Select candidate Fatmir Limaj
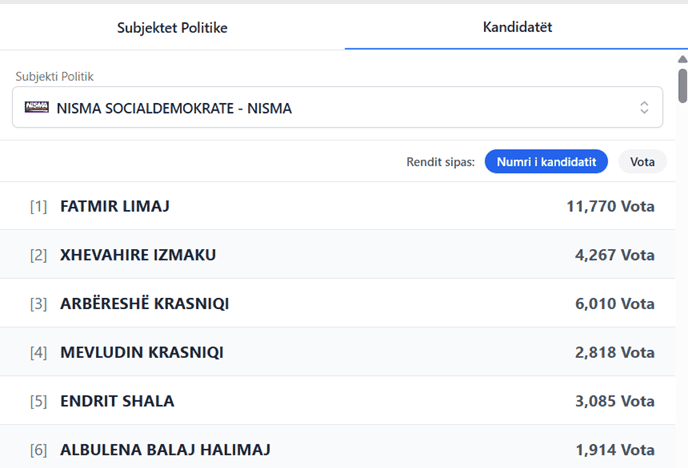 point(115,206)
